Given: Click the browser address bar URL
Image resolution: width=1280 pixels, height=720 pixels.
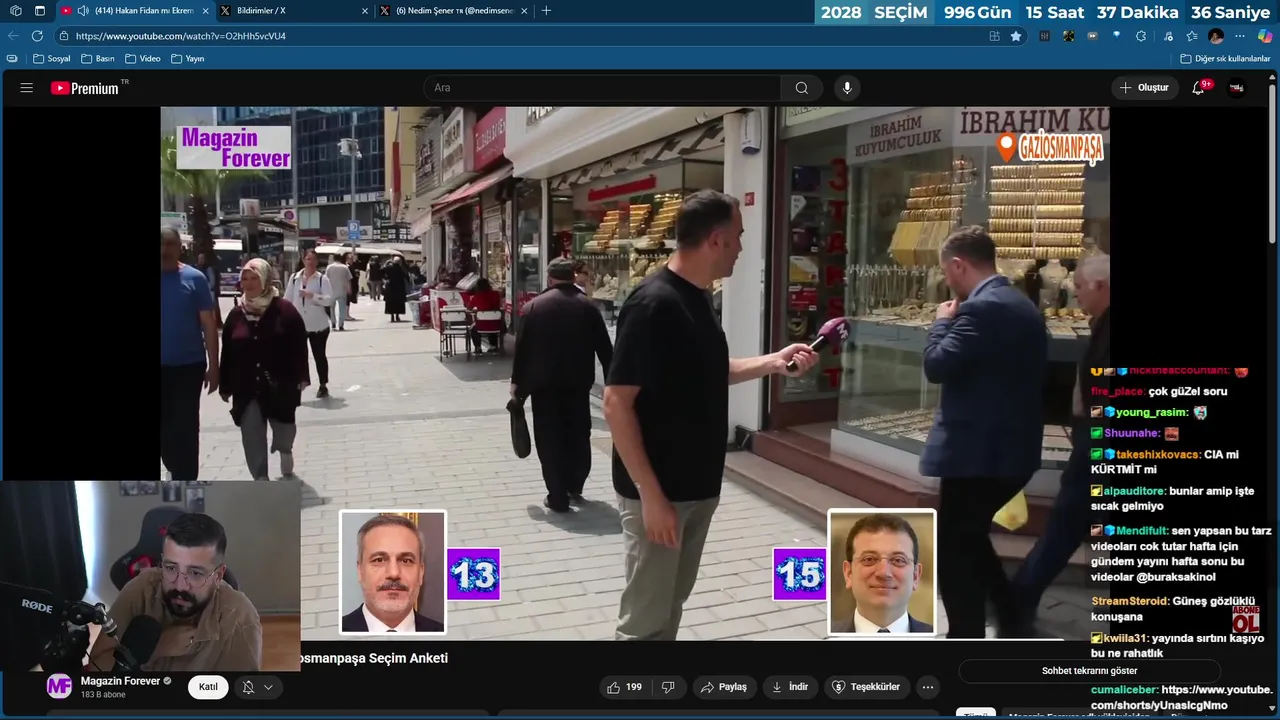Looking at the screenshot, I should click(181, 36).
